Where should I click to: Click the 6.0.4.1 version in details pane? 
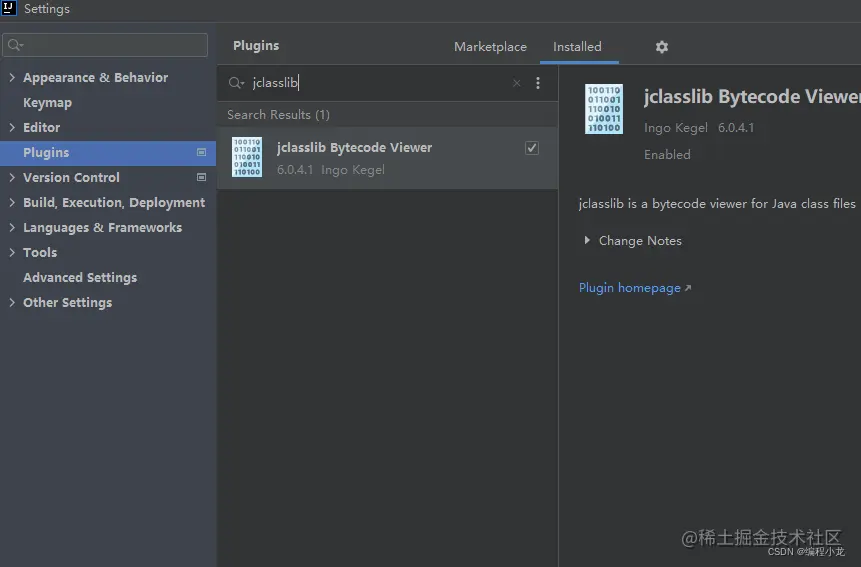tap(736, 128)
